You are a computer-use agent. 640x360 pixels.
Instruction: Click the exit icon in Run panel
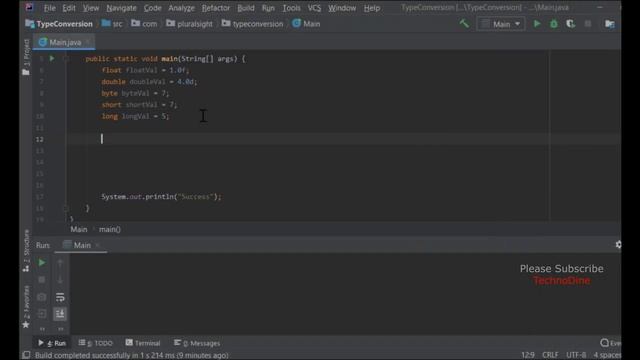point(42,314)
